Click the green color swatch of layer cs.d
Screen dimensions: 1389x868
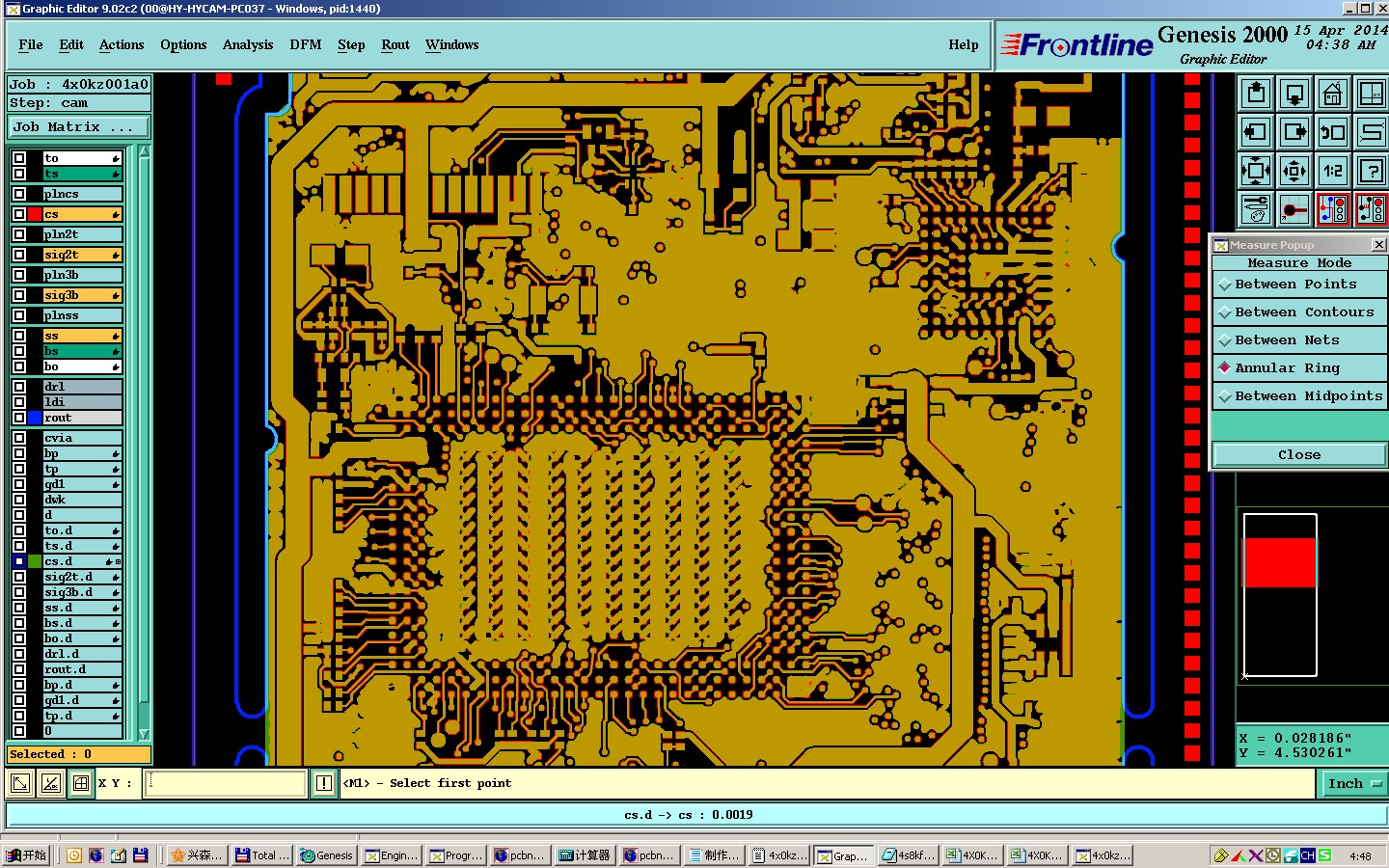[x=35, y=561]
